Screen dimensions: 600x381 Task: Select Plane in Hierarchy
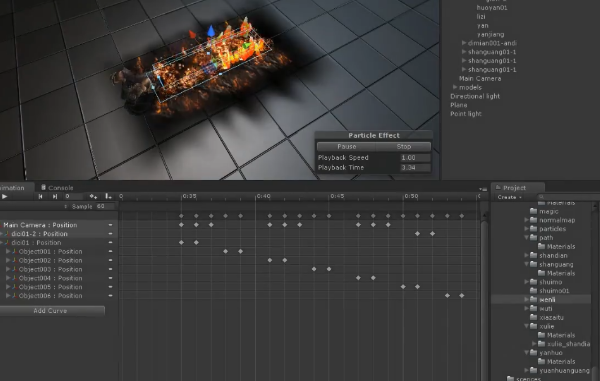pos(458,105)
